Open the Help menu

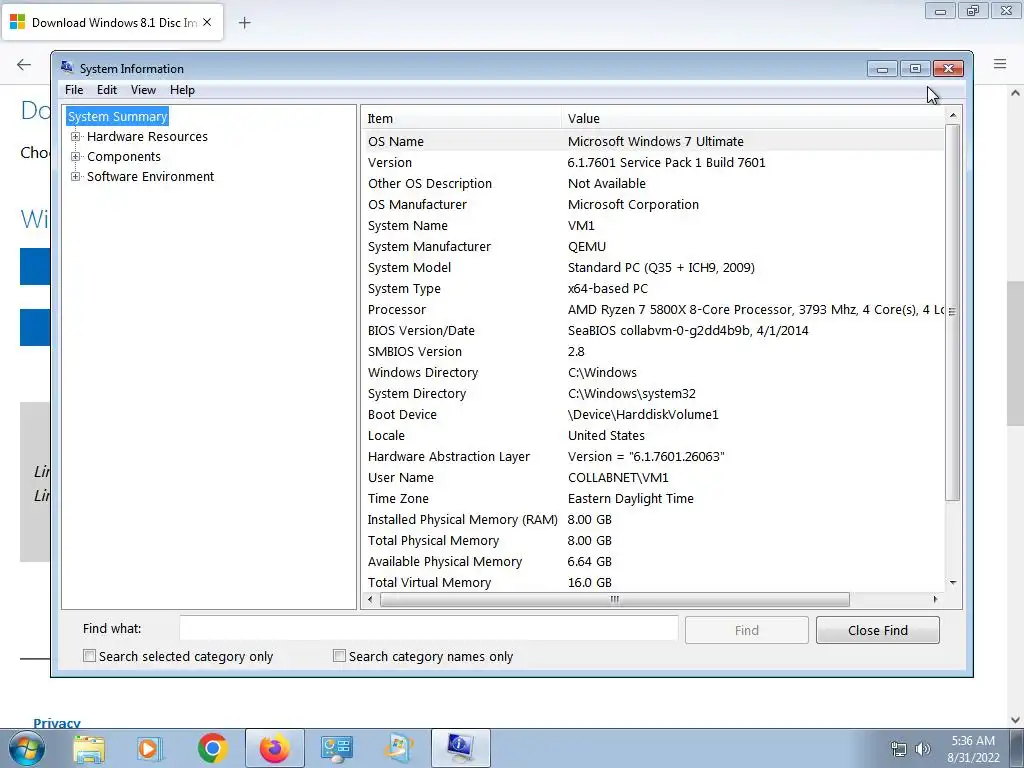tap(182, 90)
